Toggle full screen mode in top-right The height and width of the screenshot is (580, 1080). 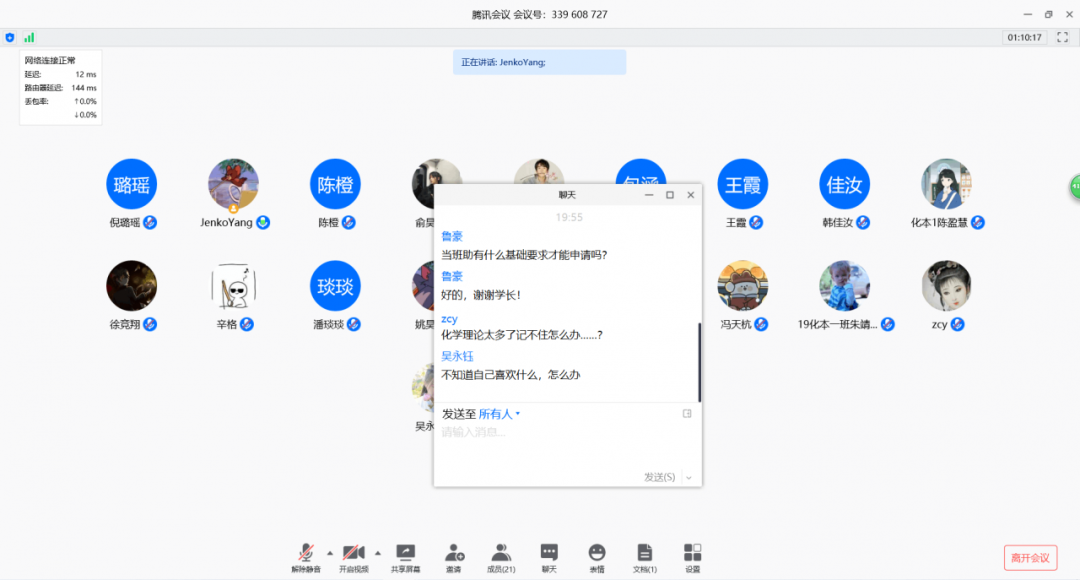[1063, 37]
